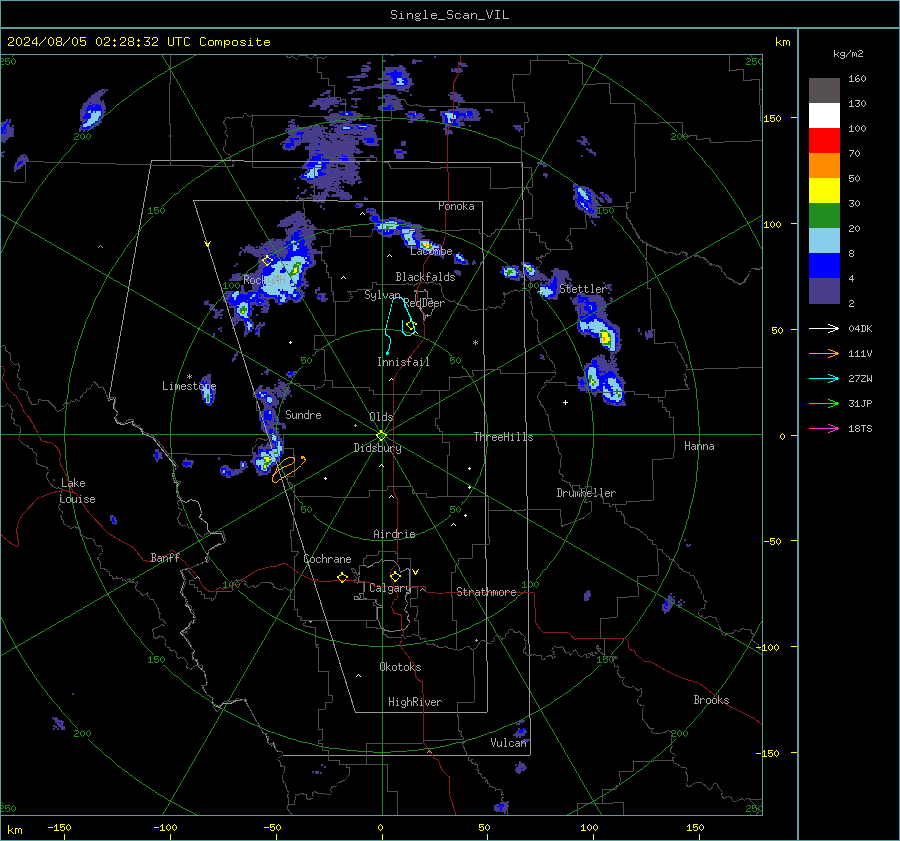This screenshot has height=841, width=900.
Task: Select the Stettler city label
Action: (x=583, y=289)
